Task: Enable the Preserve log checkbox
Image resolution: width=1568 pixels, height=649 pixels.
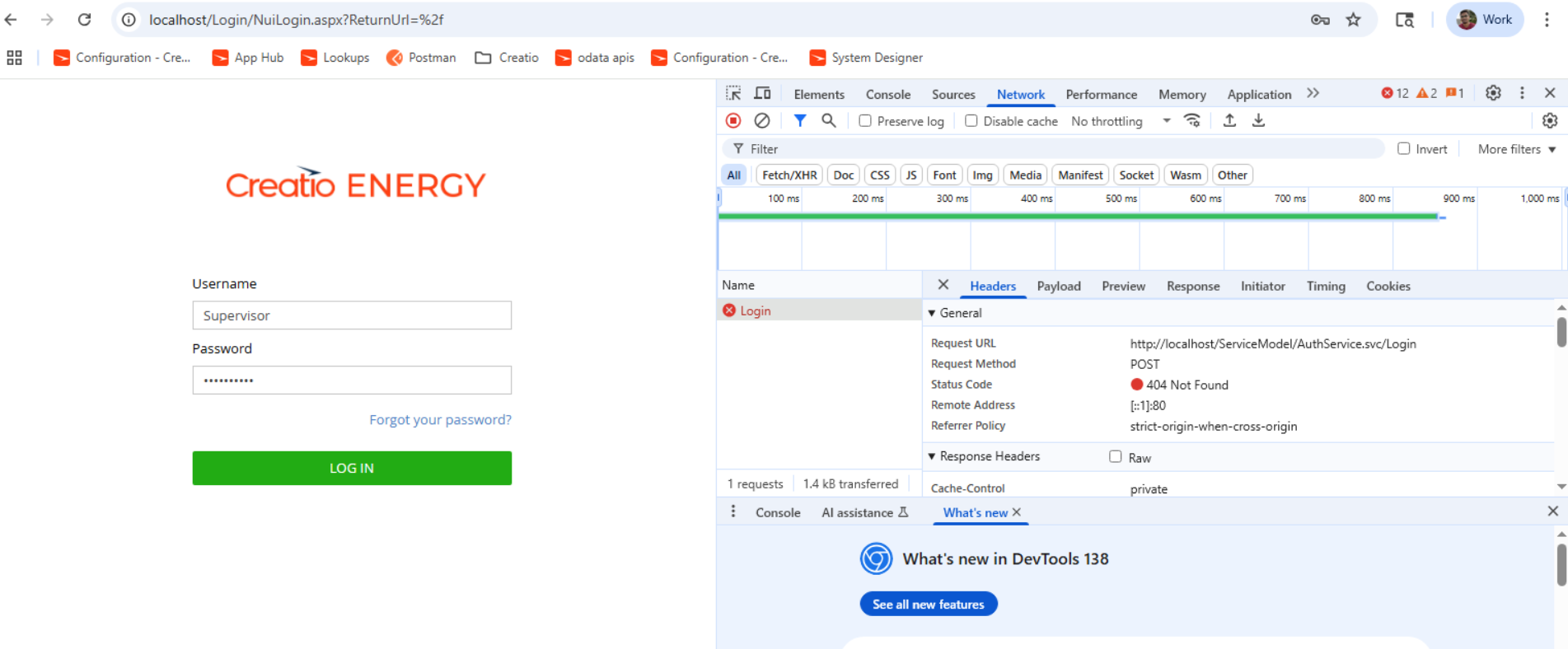Action: point(865,121)
